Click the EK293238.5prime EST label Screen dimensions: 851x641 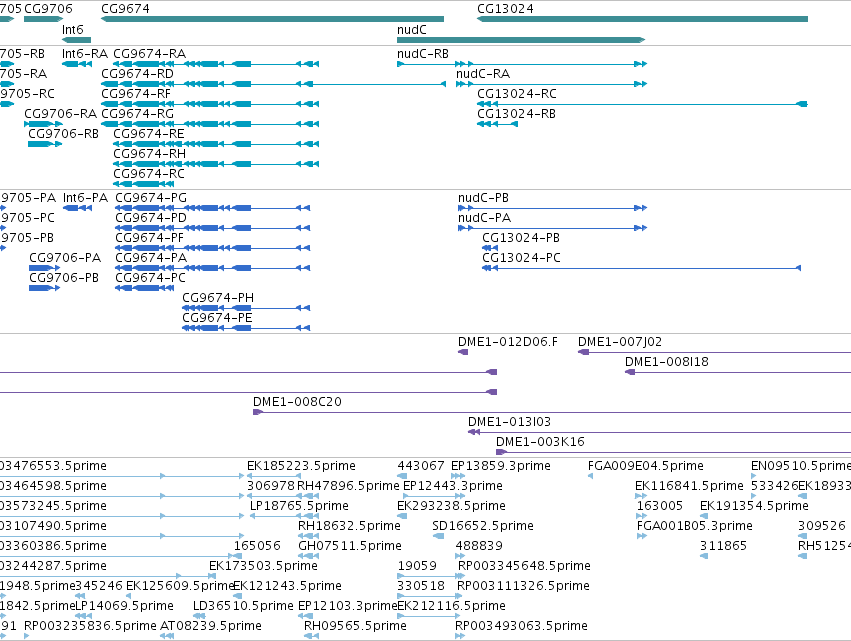(x=451, y=506)
